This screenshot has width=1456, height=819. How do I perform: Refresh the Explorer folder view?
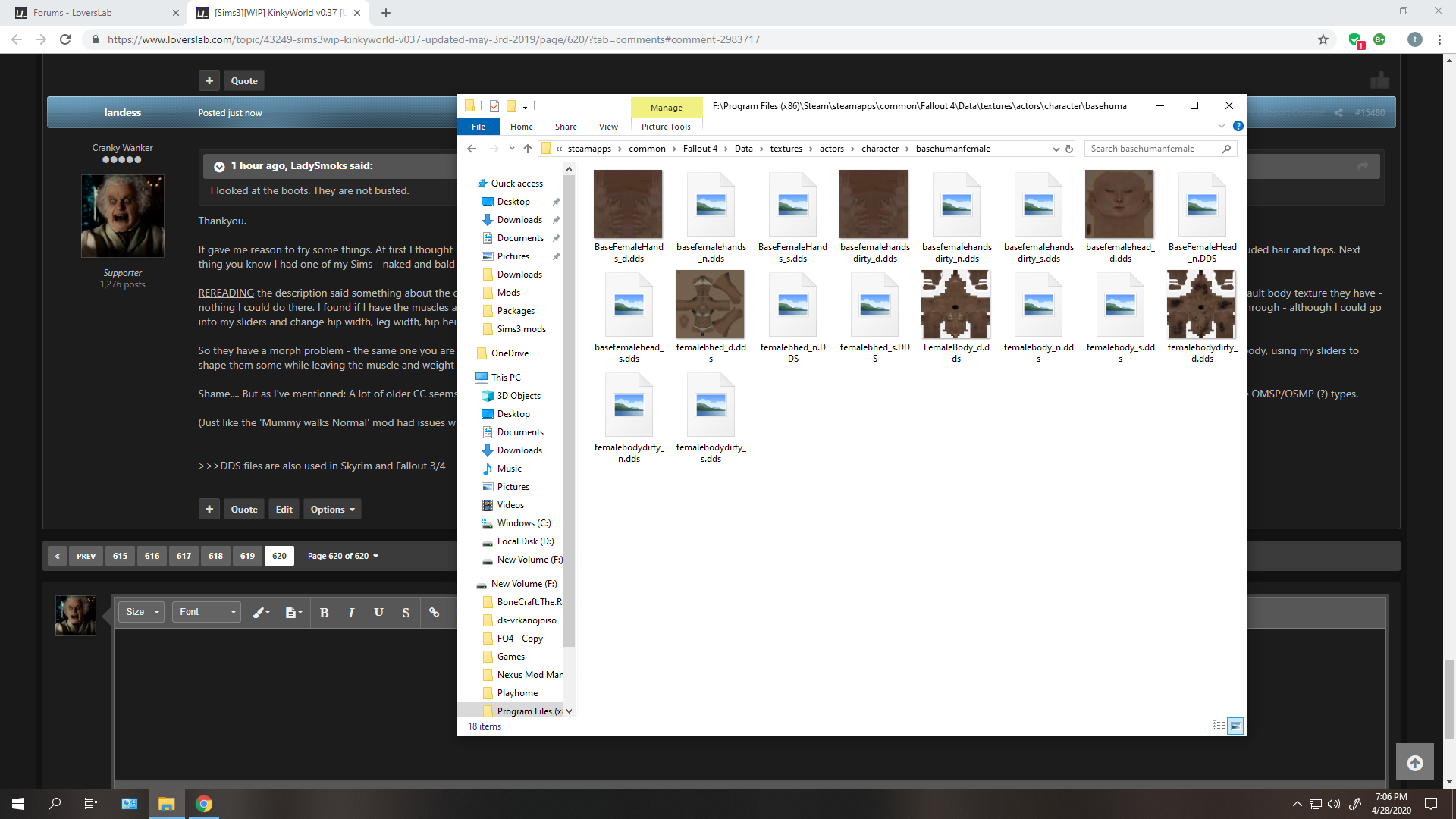(x=1069, y=149)
